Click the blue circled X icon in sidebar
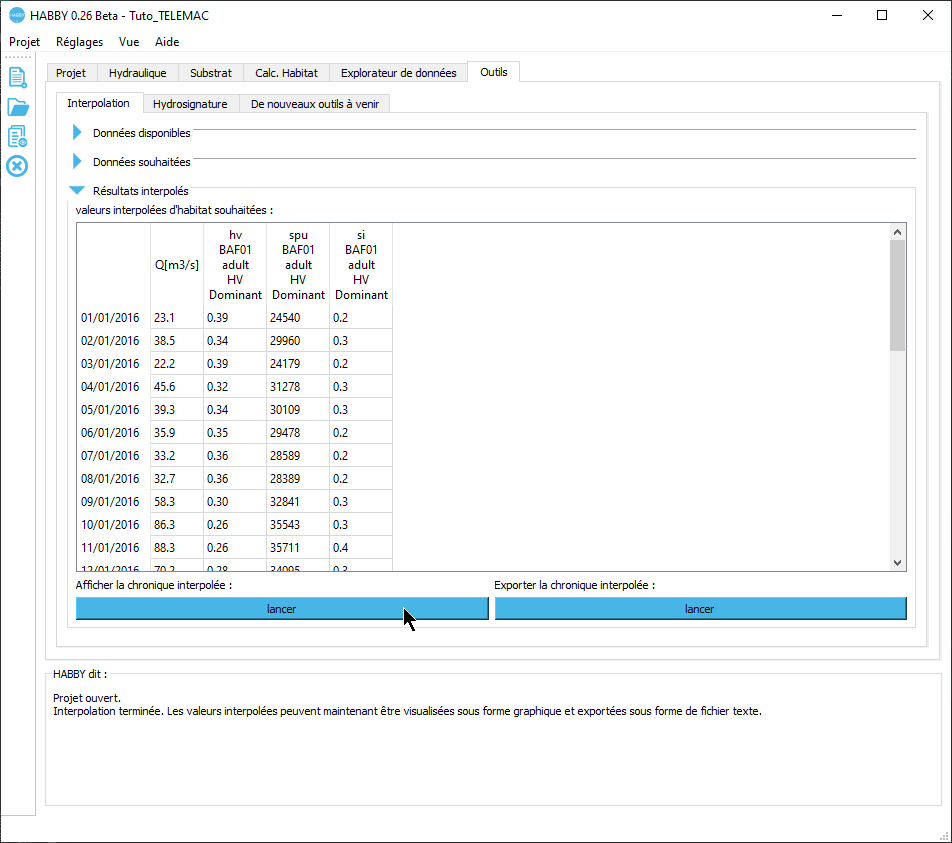 click(17, 166)
